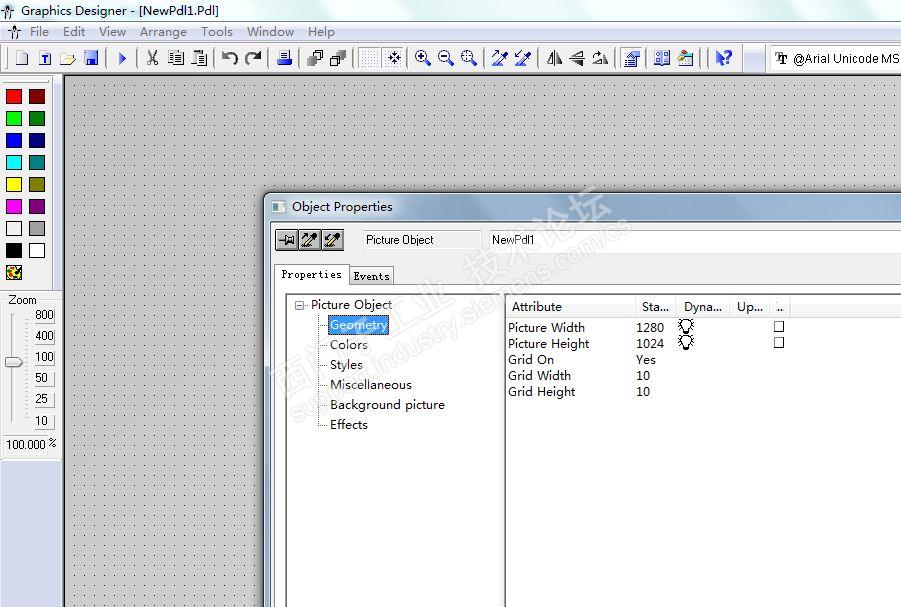Screen dimensions: 901x607
Task: Click the rotate object icon
Action: click(x=600, y=58)
